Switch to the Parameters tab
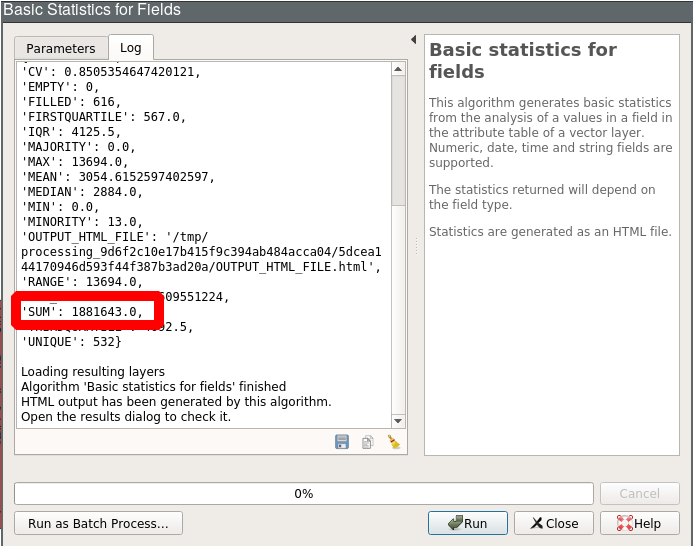The height and width of the screenshot is (546, 693). [x=61, y=48]
